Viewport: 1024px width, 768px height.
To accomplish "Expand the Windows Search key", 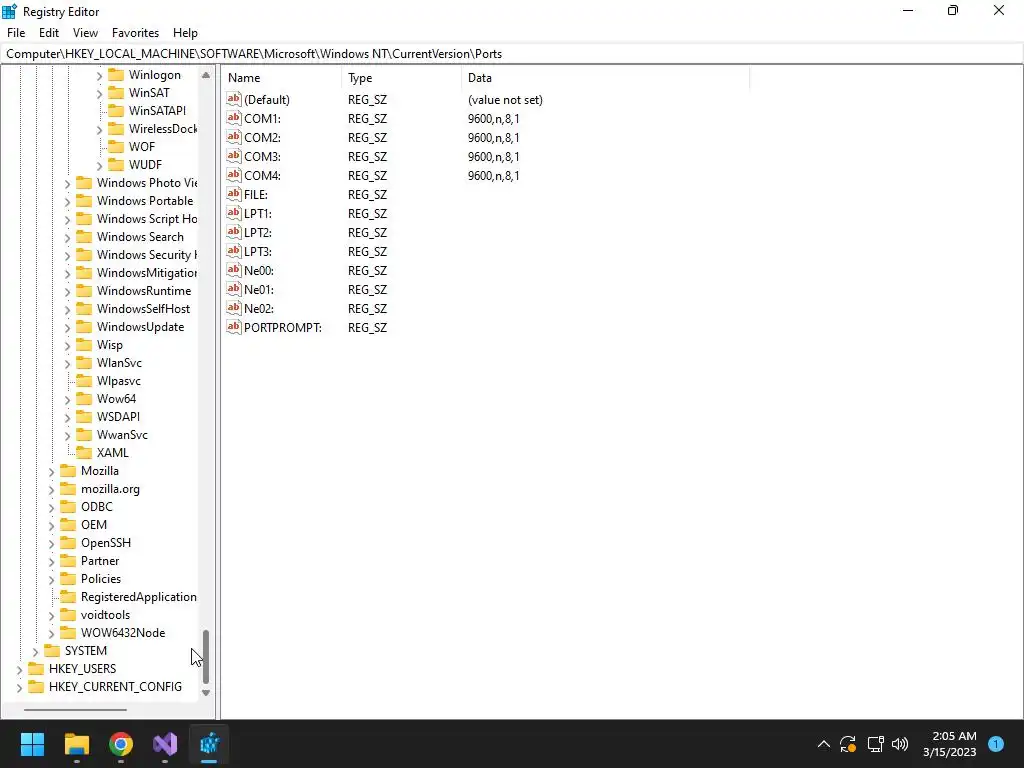I will click(x=67, y=238).
